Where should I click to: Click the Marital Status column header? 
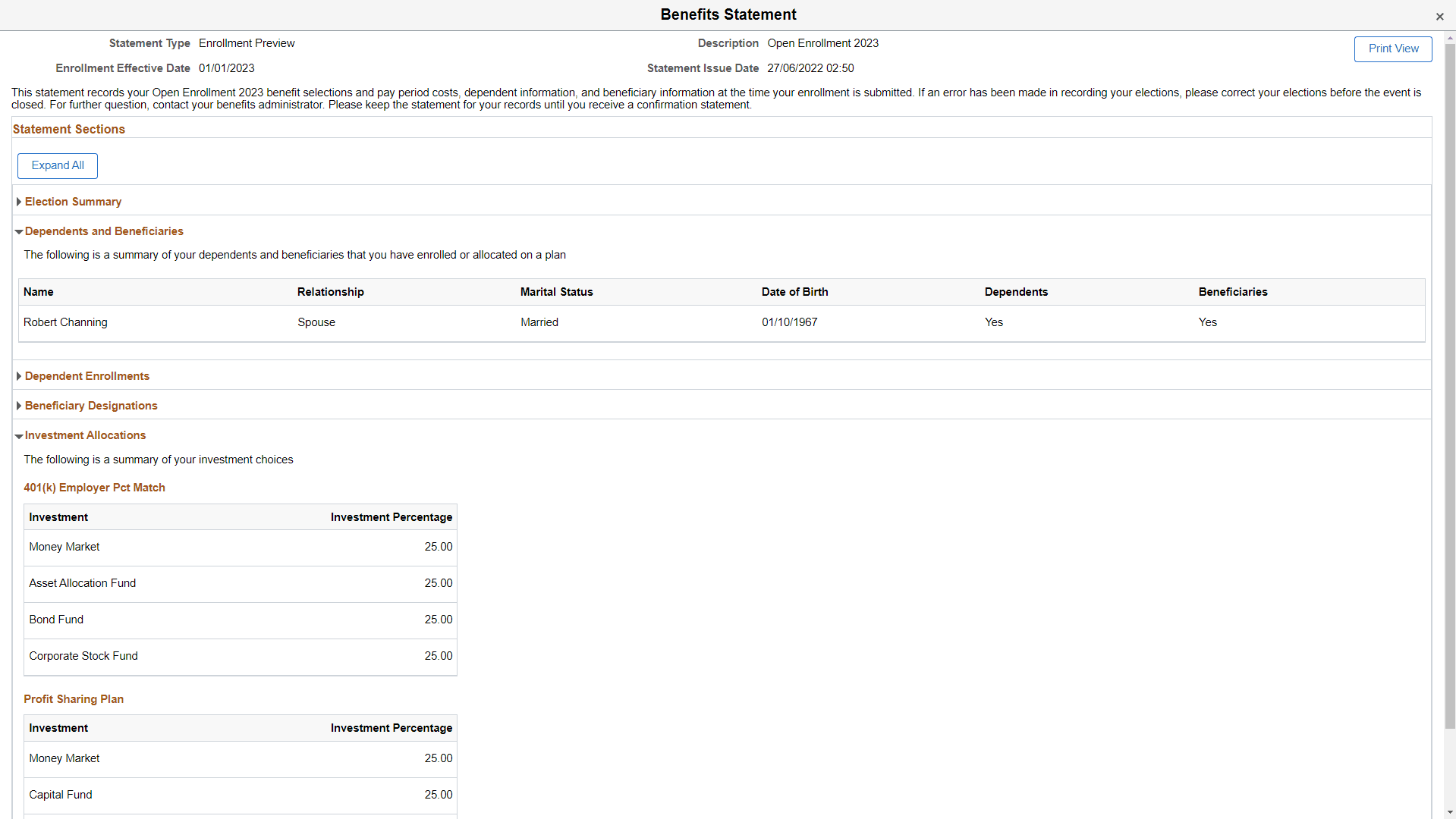pyautogui.click(x=556, y=292)
